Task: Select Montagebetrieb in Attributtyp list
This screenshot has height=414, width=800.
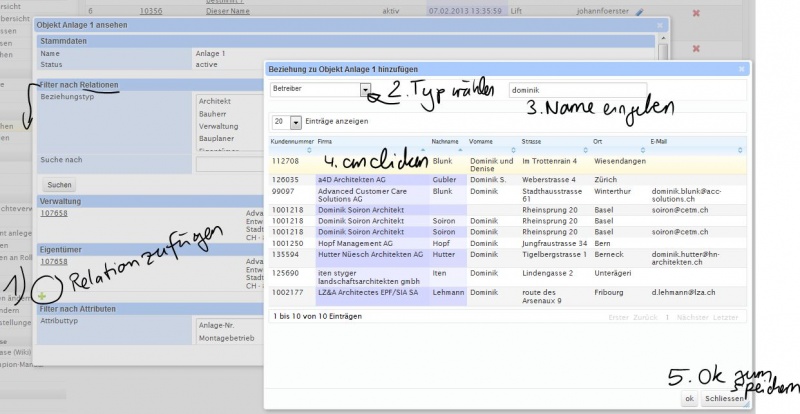Action: pyautogui.click(x=226, y=338)
